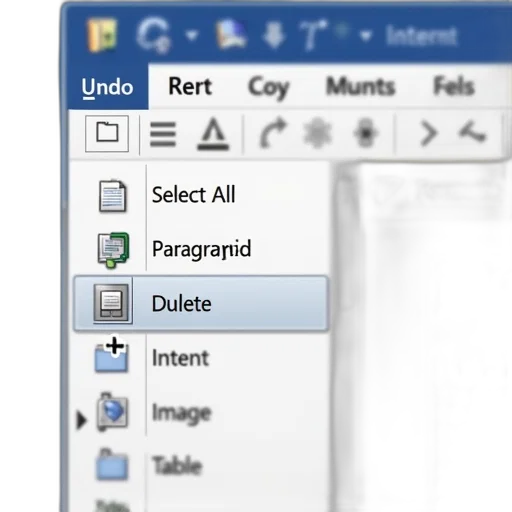Viewport: 512px width, 512px height.
Task: Open the Undo tab
Action: tap(107, 87)
